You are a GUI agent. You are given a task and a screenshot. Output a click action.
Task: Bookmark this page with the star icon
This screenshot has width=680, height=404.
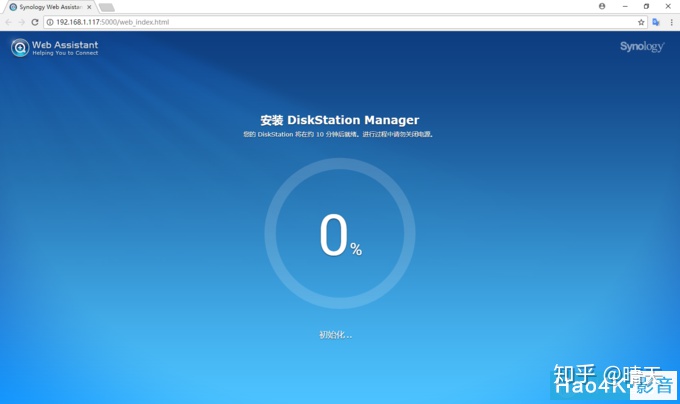click(x=641, y=22)
